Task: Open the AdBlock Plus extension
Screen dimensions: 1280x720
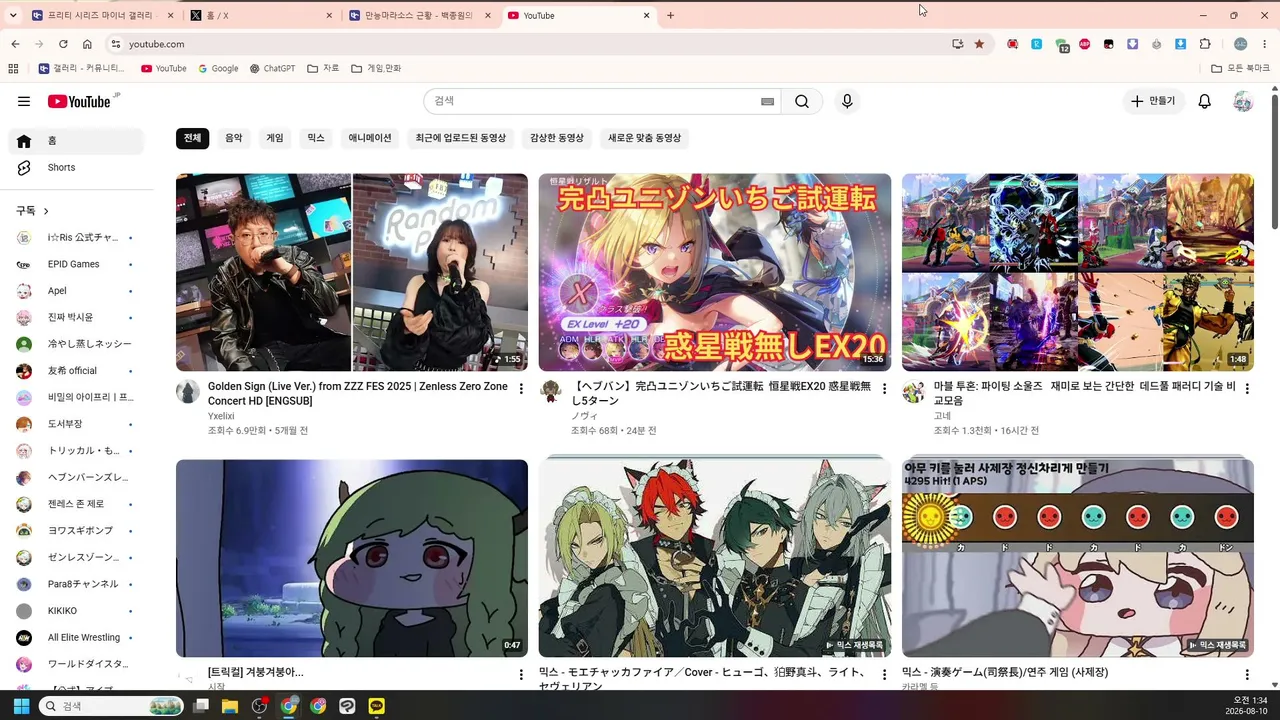Action: pyautogui.click(x=1085, y=44)
